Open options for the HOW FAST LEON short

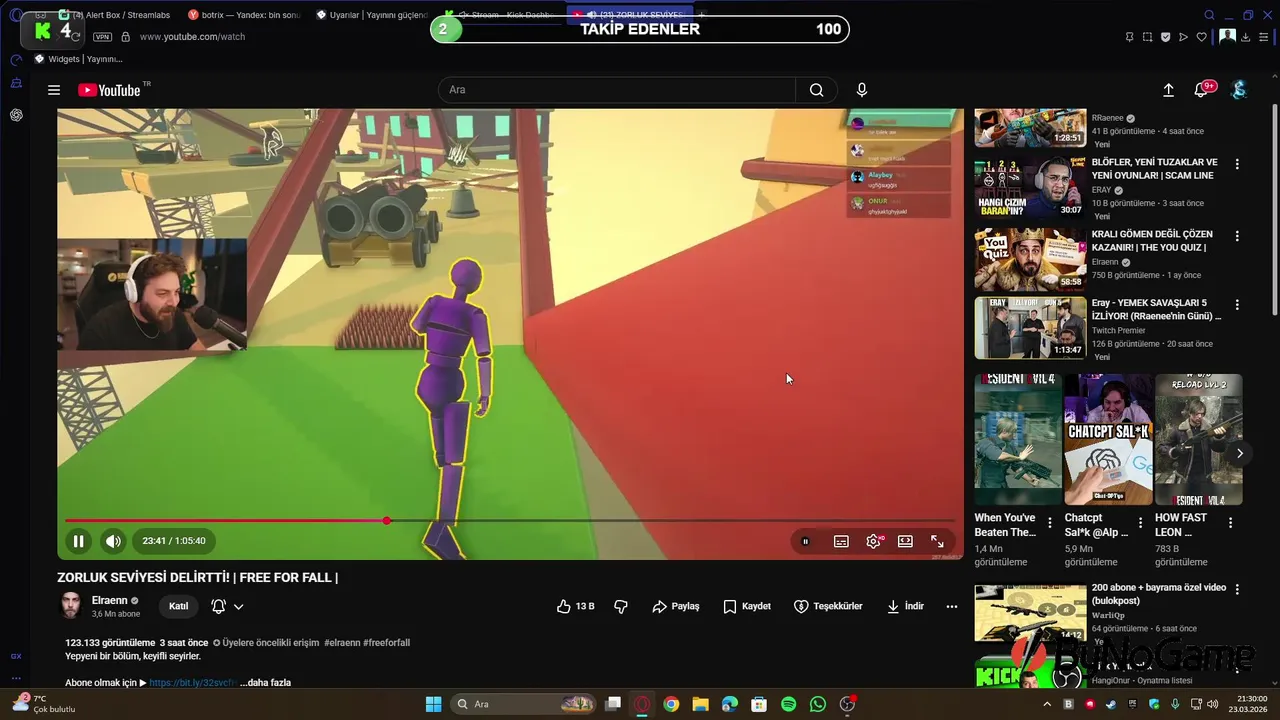(1230, 523)
